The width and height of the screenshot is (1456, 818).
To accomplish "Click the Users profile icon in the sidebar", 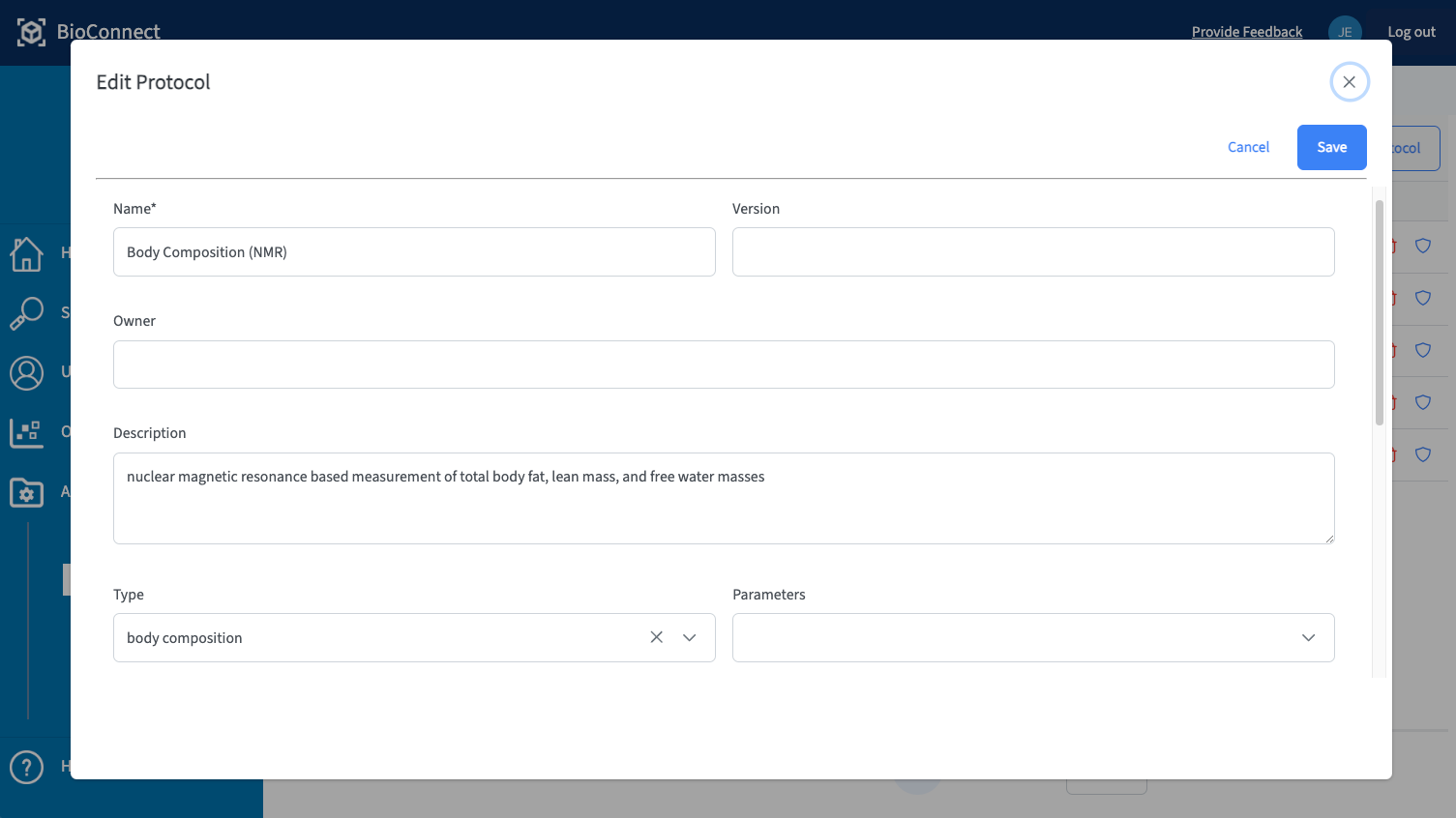I will coord(26,373).
